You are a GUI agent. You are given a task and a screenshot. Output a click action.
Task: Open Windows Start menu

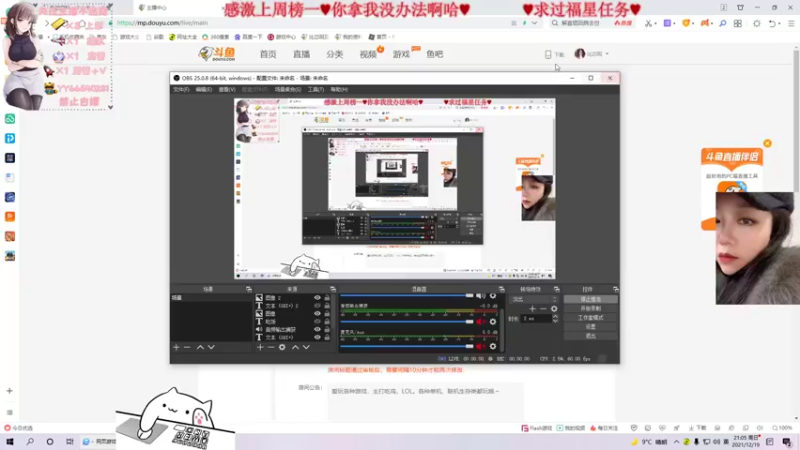click(x=10, y=442)
